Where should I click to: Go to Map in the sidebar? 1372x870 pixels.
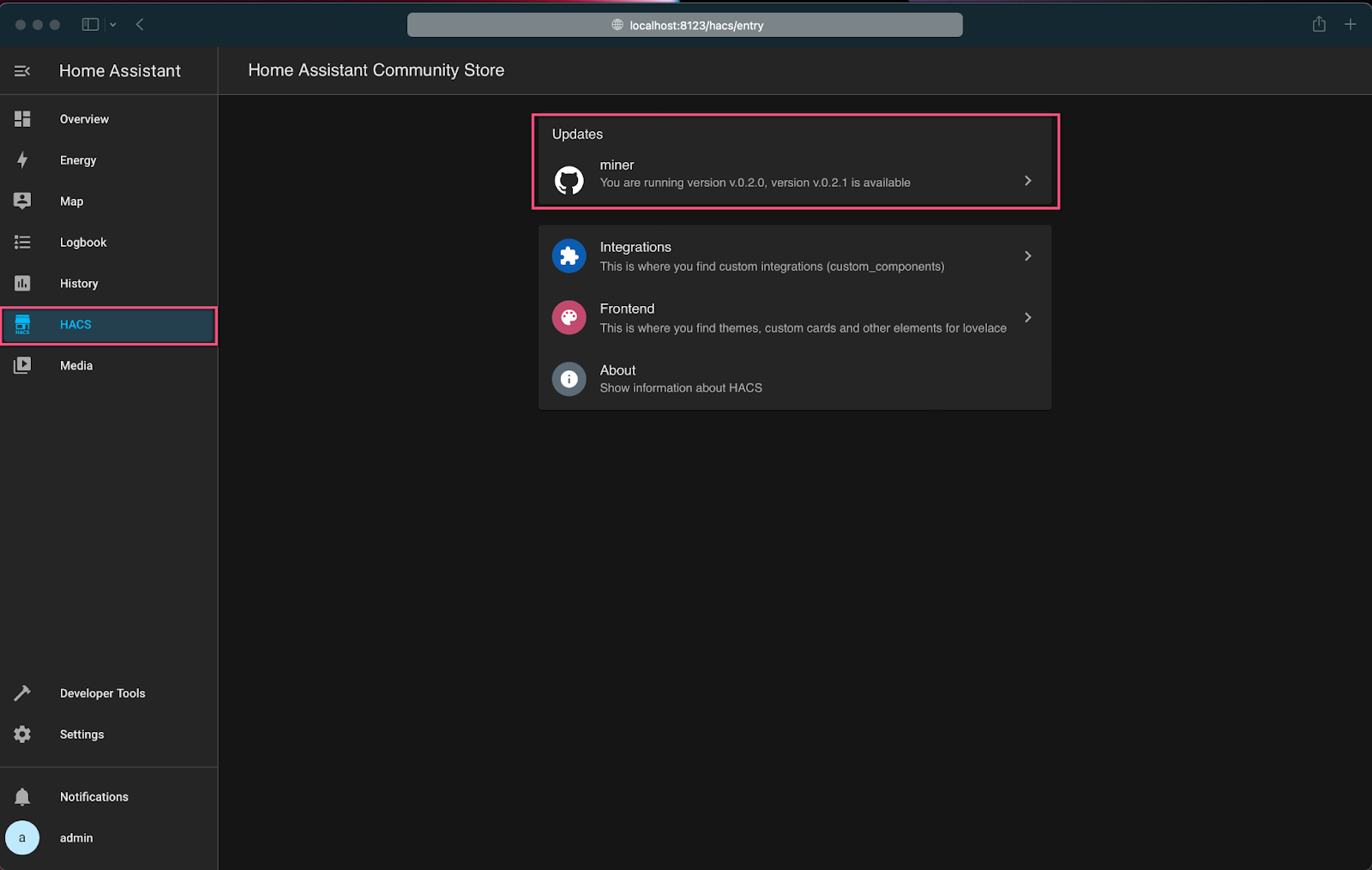coord(109,201)
